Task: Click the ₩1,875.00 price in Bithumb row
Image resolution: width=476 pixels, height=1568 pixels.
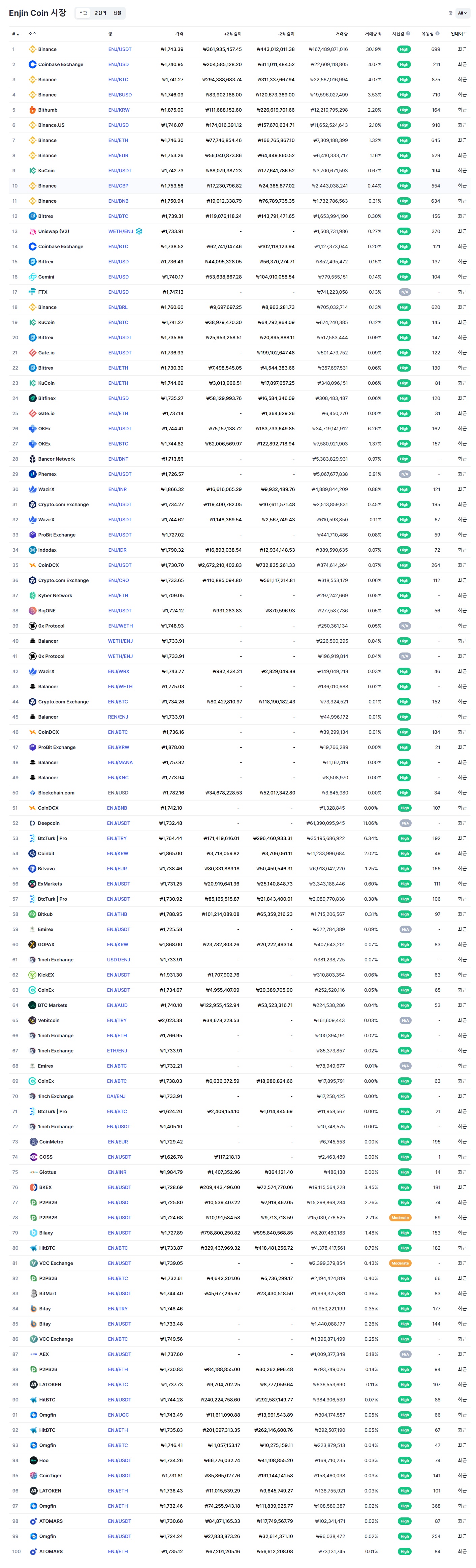Action: point(172,110)
